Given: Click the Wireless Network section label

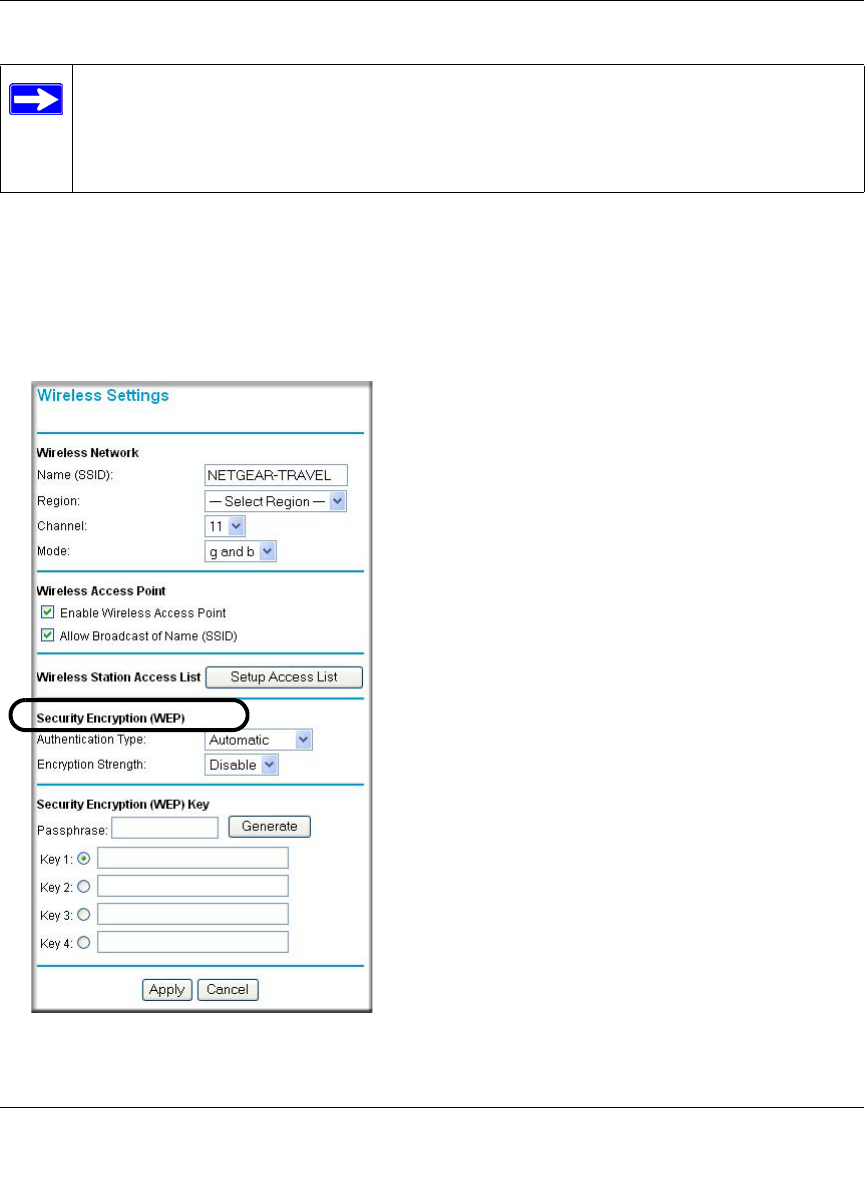Looking at the screenshot, I should (88, 453).
